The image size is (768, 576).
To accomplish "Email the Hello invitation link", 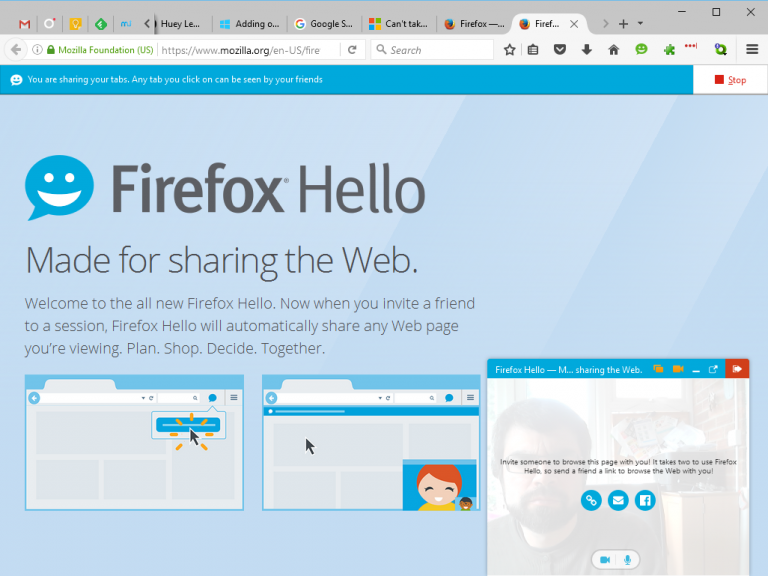I will click(x=618, y=500).
